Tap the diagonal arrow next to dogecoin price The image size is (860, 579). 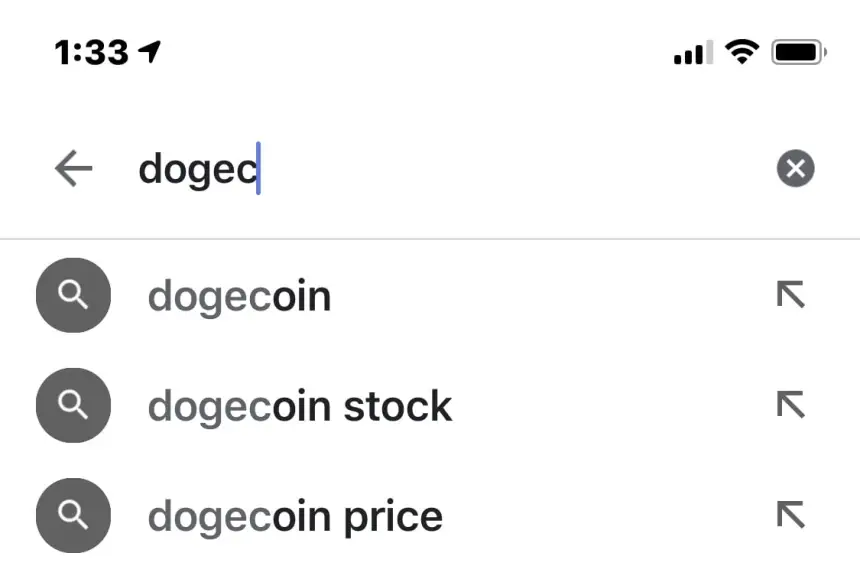[791, 515]
